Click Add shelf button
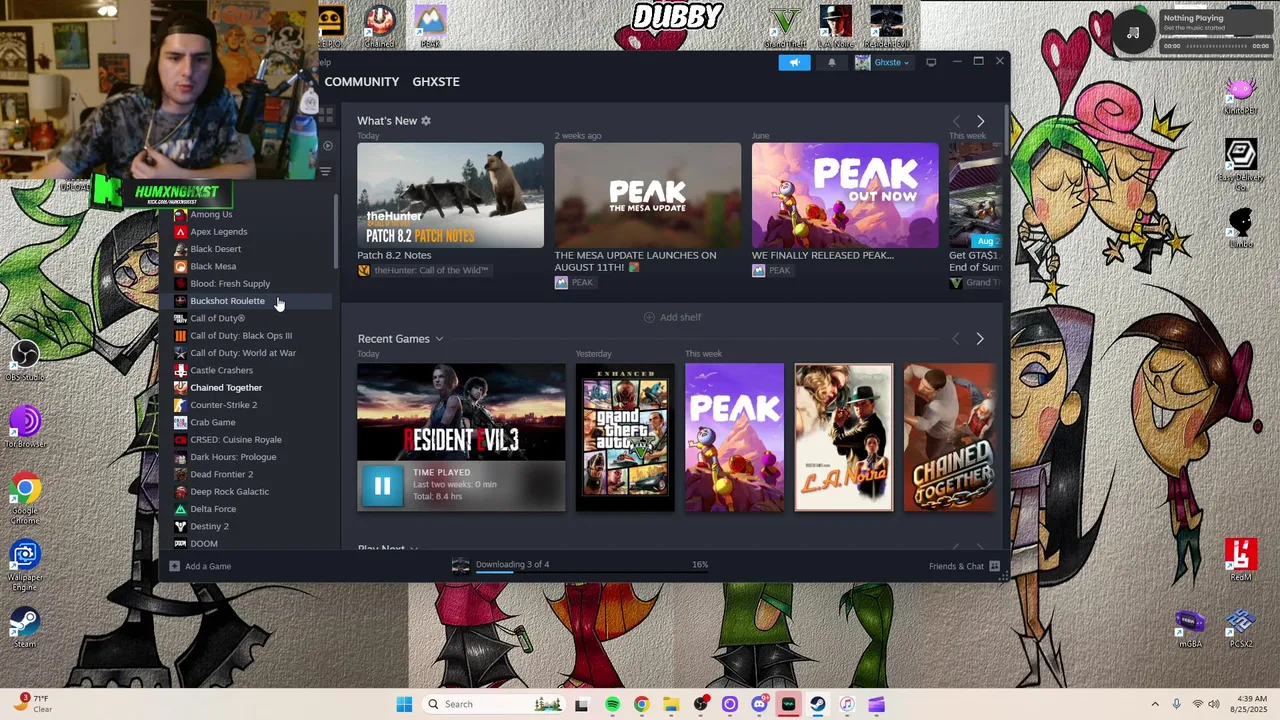This screenshot has width=1280, height=720. click(672, 317)
